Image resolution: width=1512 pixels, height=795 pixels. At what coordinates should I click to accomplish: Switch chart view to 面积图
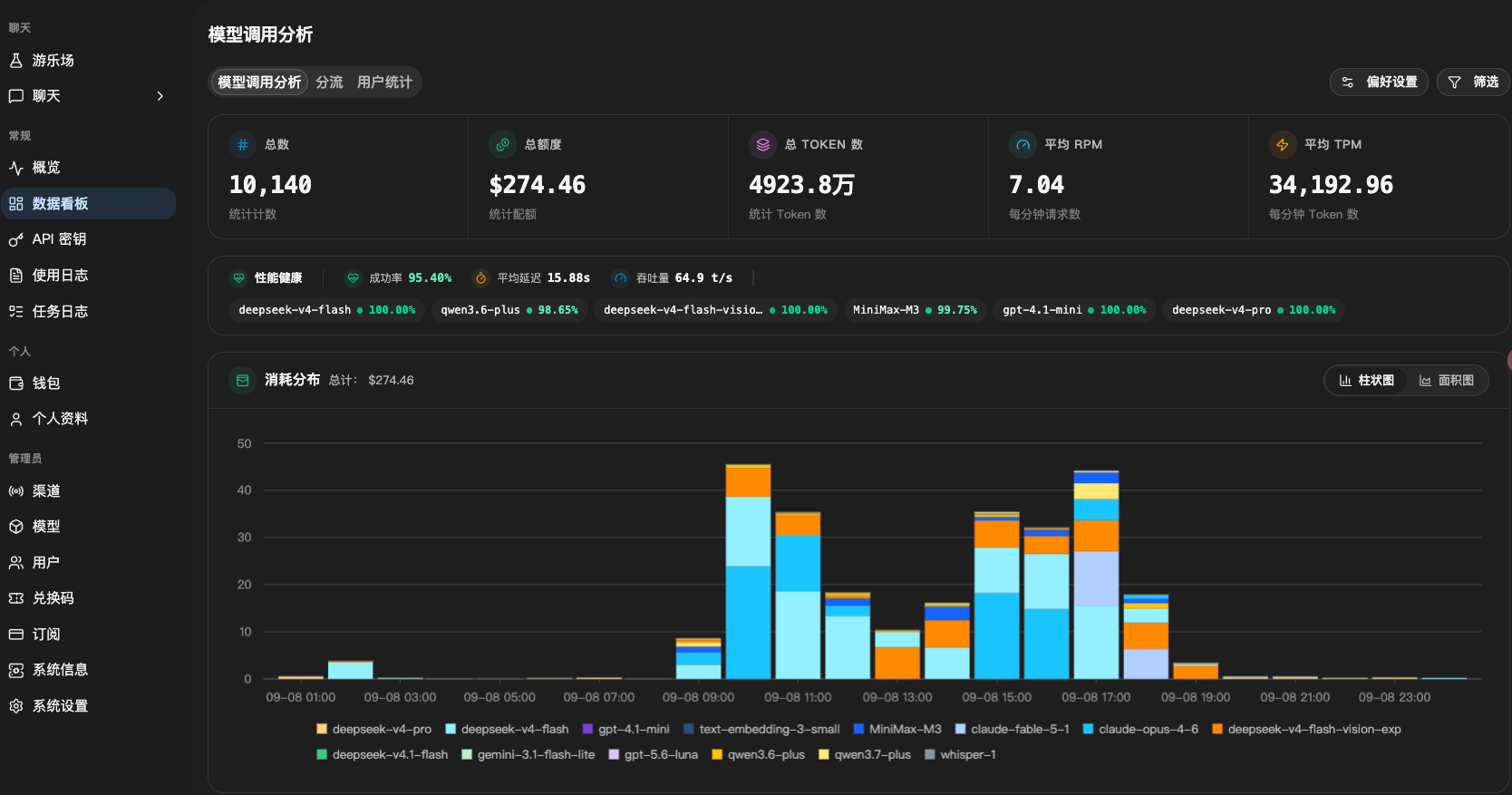click(x=1446, y=381)
